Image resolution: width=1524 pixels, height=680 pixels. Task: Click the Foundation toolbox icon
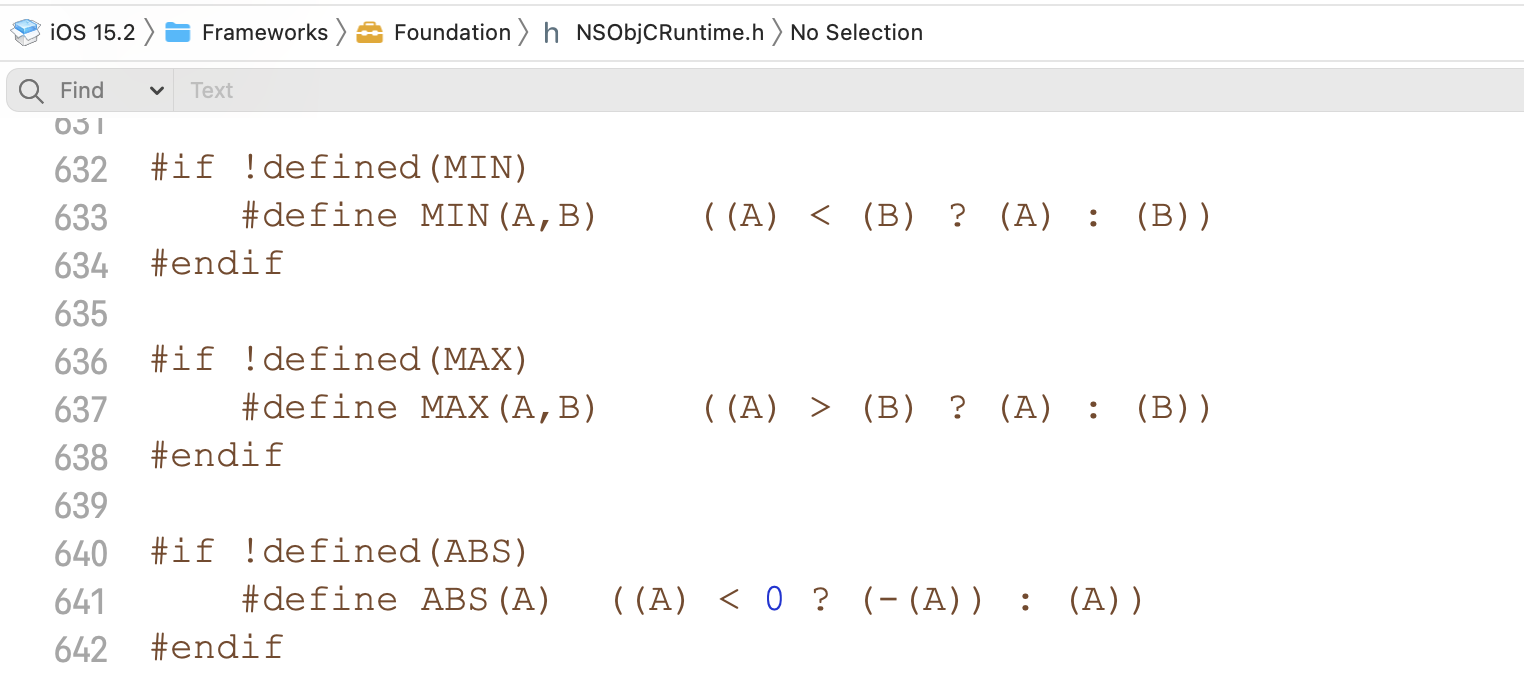(370, 32)
